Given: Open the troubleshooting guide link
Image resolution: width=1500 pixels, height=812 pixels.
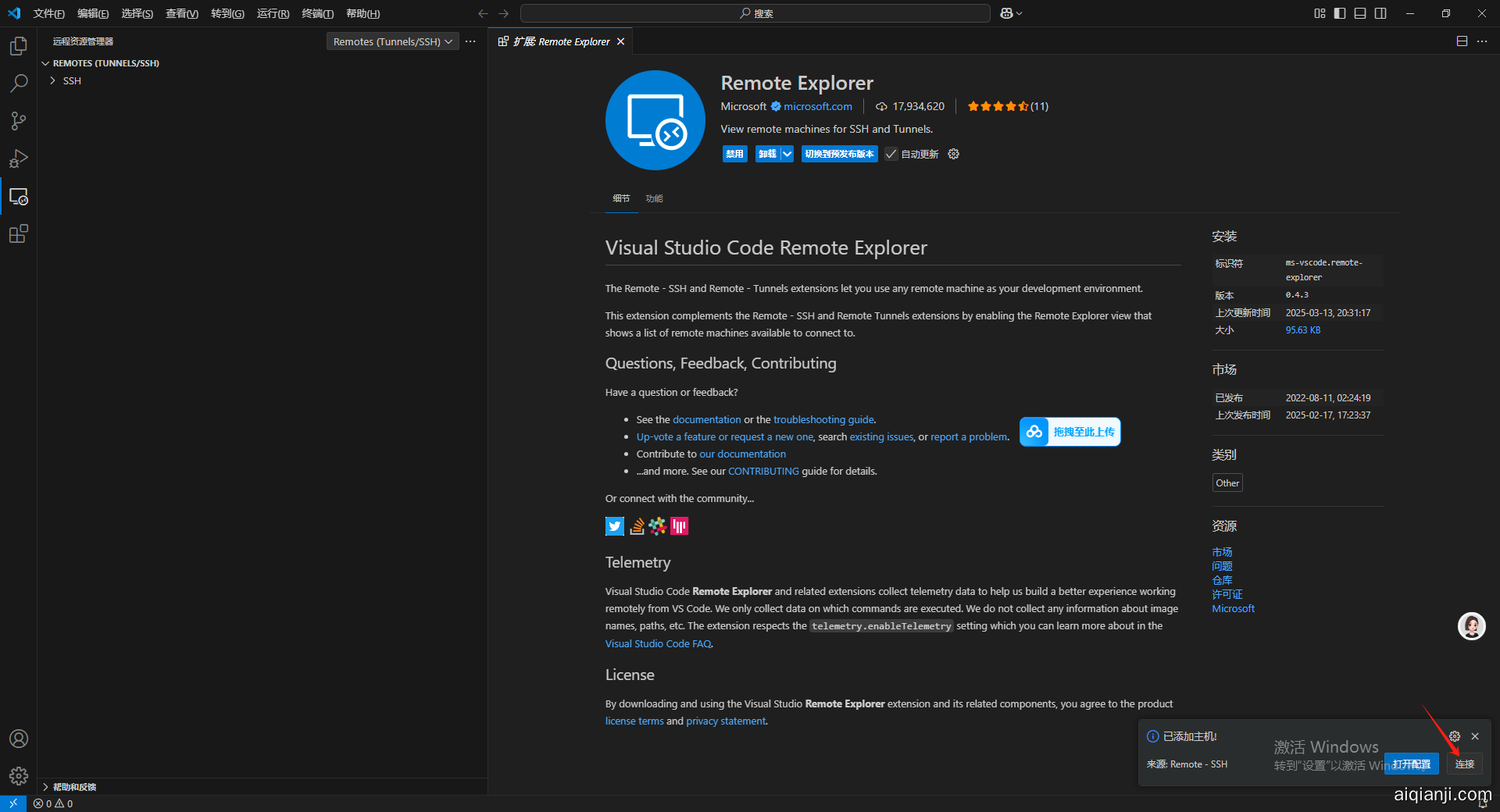Looking at the screenshot, I should pos(823,419).
